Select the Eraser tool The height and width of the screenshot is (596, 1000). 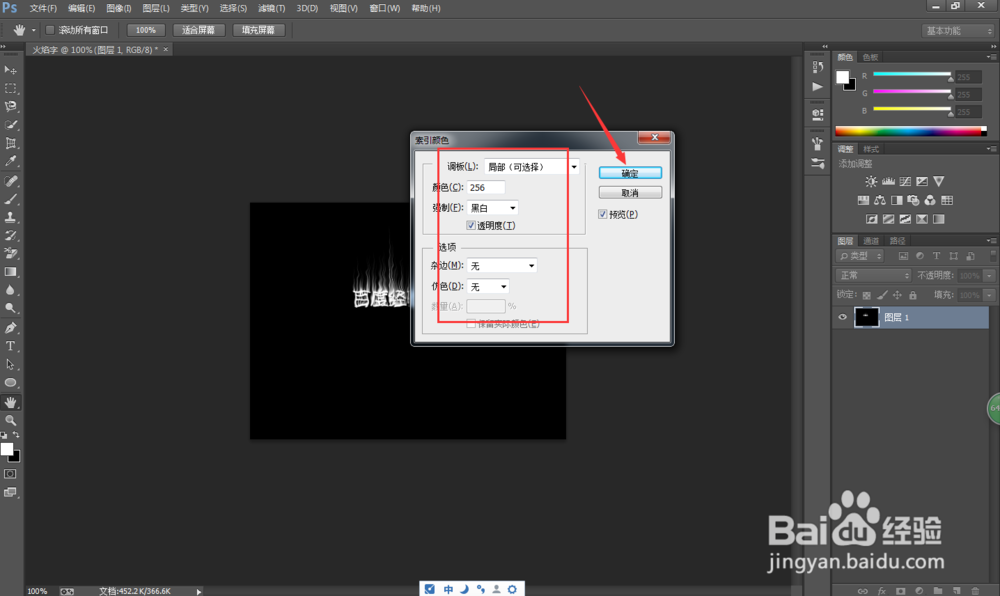point(11,254)
